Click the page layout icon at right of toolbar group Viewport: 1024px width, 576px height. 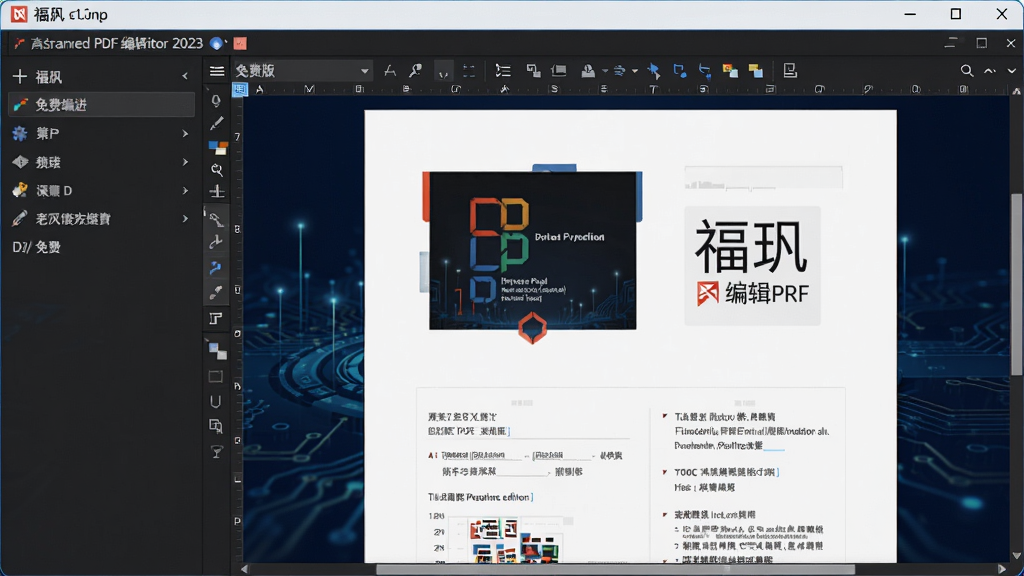790,71
